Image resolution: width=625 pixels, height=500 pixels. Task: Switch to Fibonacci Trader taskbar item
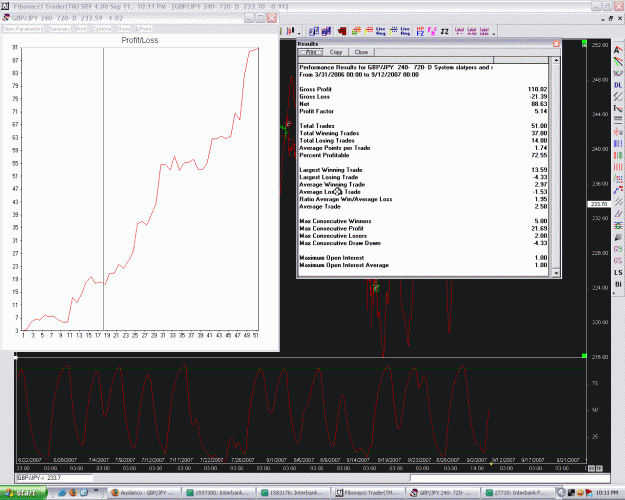[x=368, y=493]
